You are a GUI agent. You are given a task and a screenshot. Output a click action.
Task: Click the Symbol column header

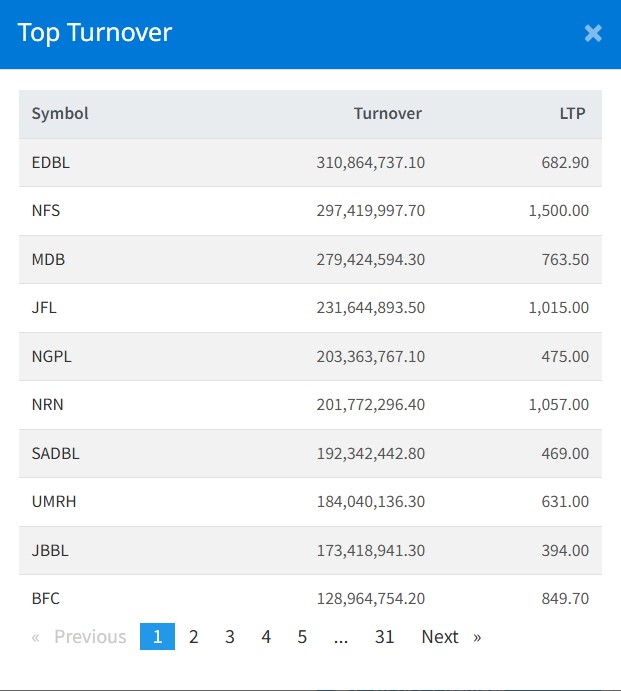(x=60, y=114)
